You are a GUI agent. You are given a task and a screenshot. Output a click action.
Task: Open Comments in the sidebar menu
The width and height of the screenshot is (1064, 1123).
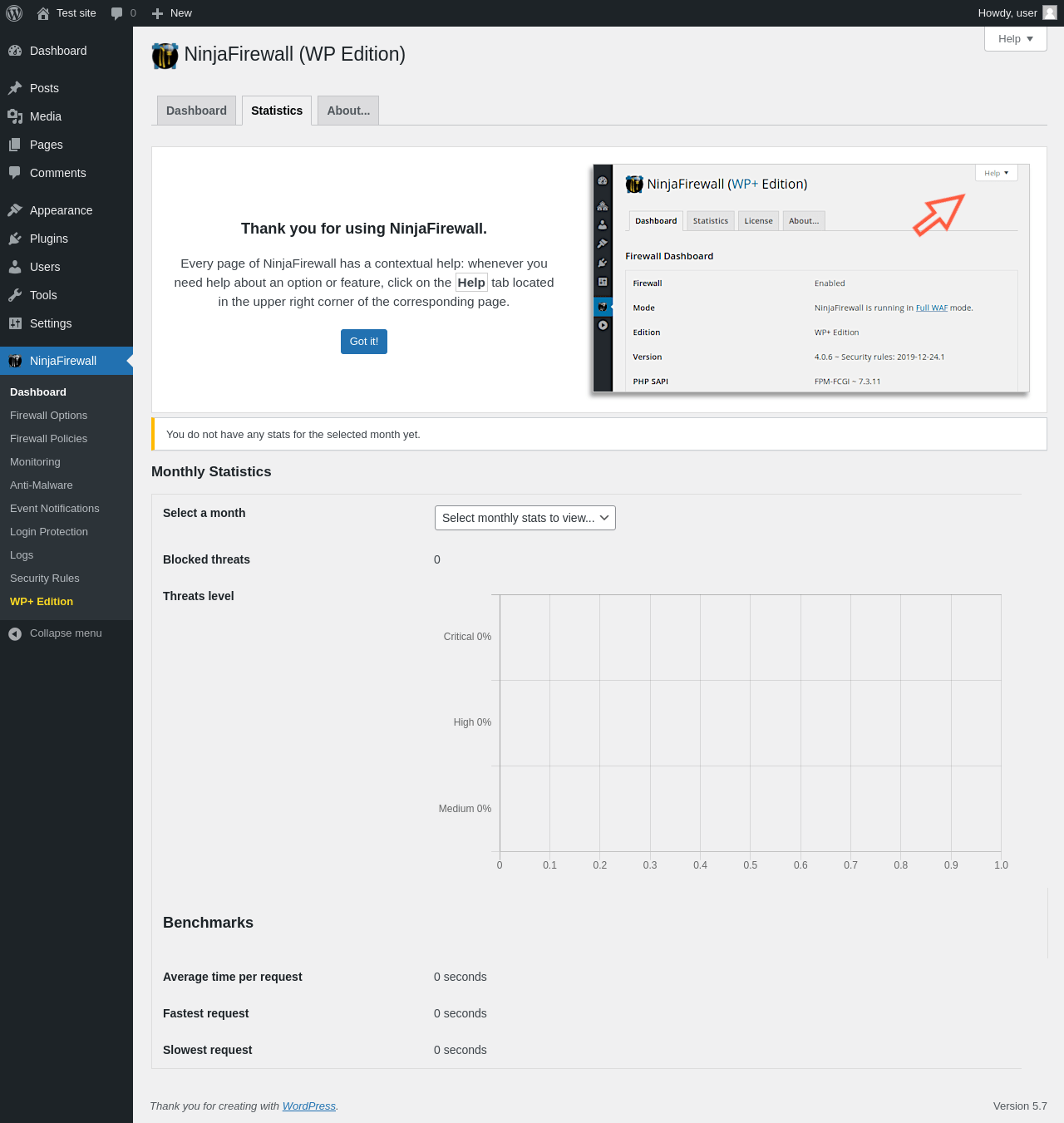click(66, 173)
